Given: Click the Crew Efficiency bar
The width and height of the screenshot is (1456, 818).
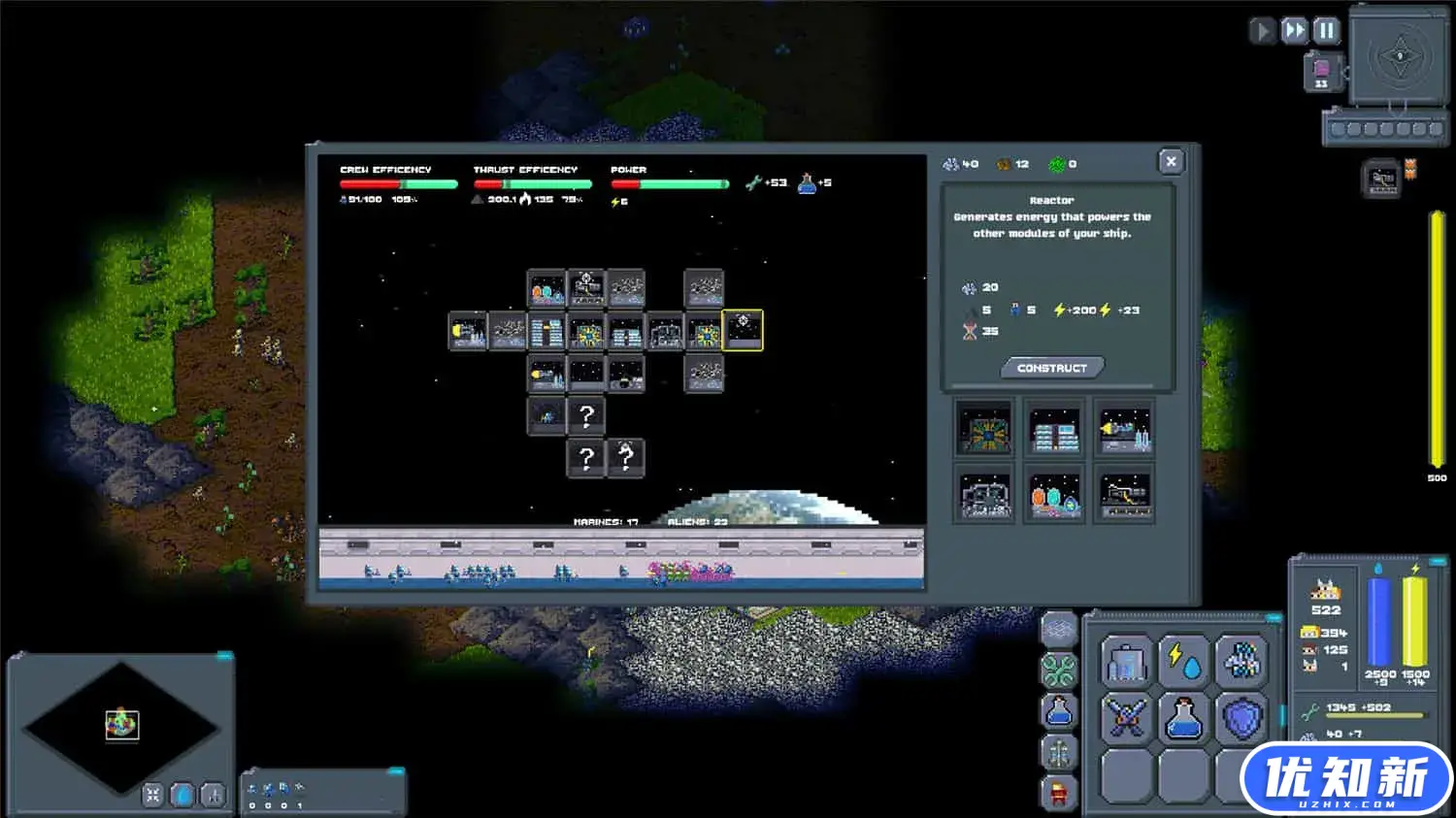Looking at the screenshot, I should coord(398,183).
